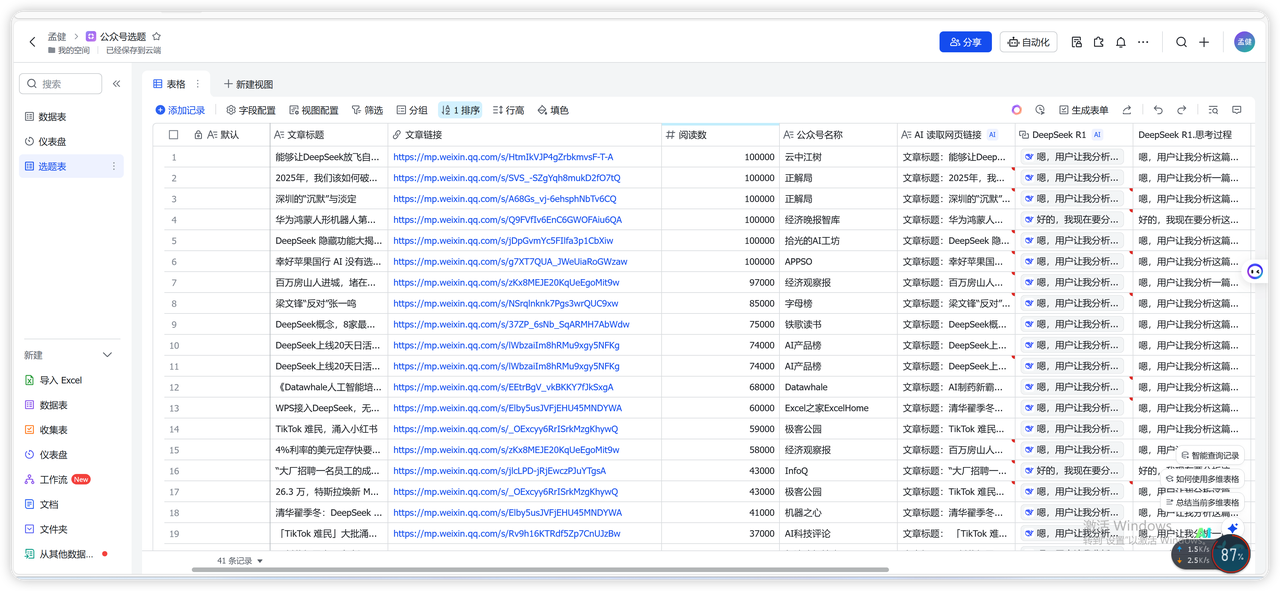Screen dimensions: 1280x591
Task: Click 总结当前多维表格 suggestion chip
Action: click(1201, 503)
